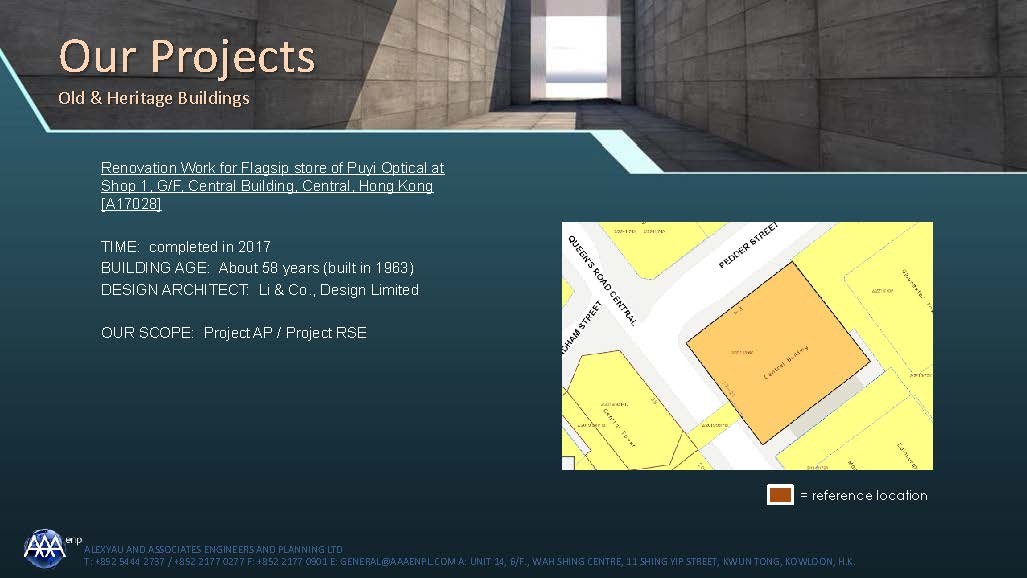Viewport: 1027px width, 578px height.
Task: Click the DESIGN ARCHITECT Li & Co. line
Action: click(259, 290)
